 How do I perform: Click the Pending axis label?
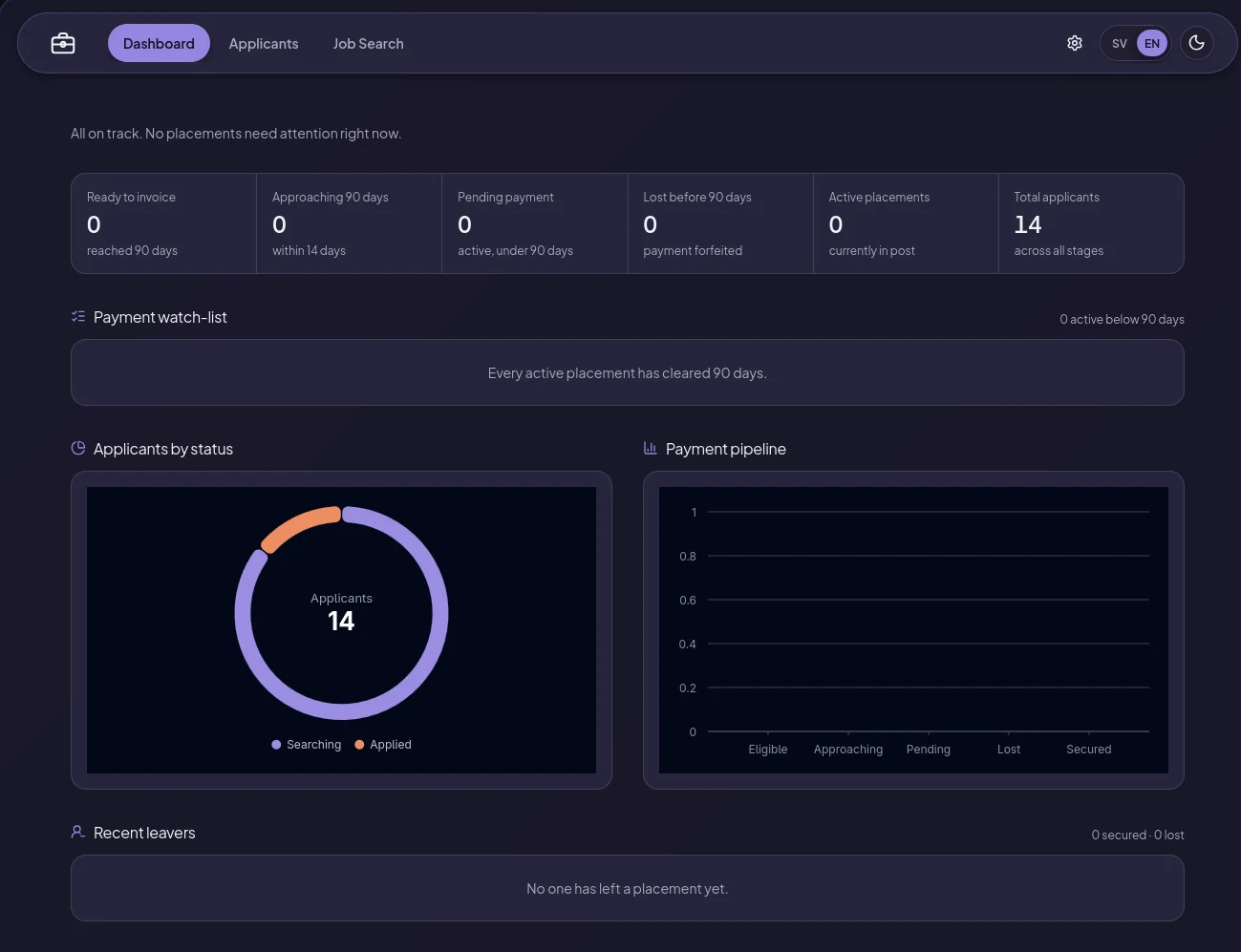click(x=929, y=750)
